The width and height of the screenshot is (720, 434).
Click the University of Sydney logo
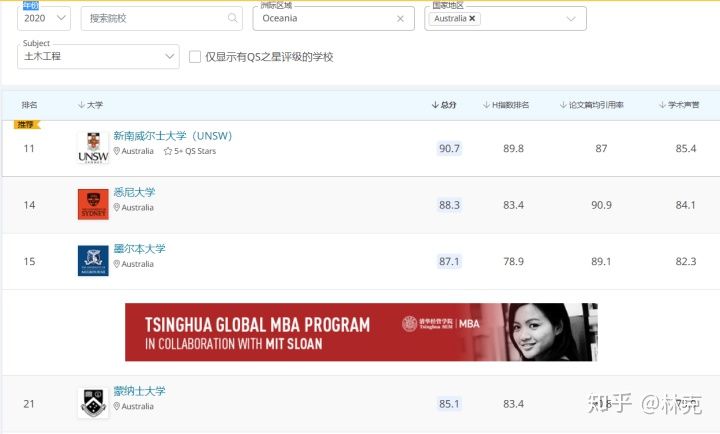93,204
